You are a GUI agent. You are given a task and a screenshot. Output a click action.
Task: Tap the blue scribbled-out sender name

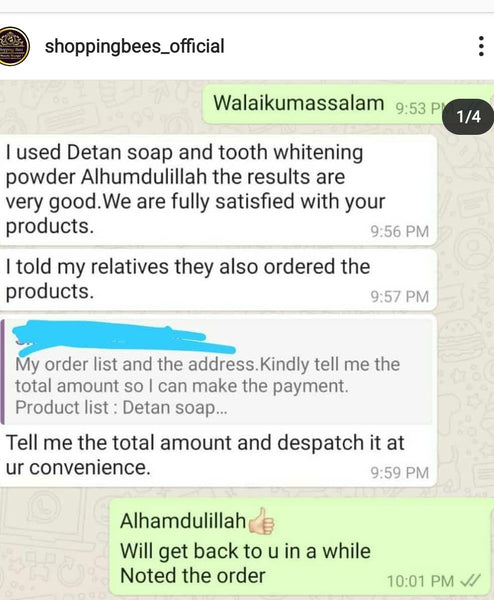tap(124, 338)
